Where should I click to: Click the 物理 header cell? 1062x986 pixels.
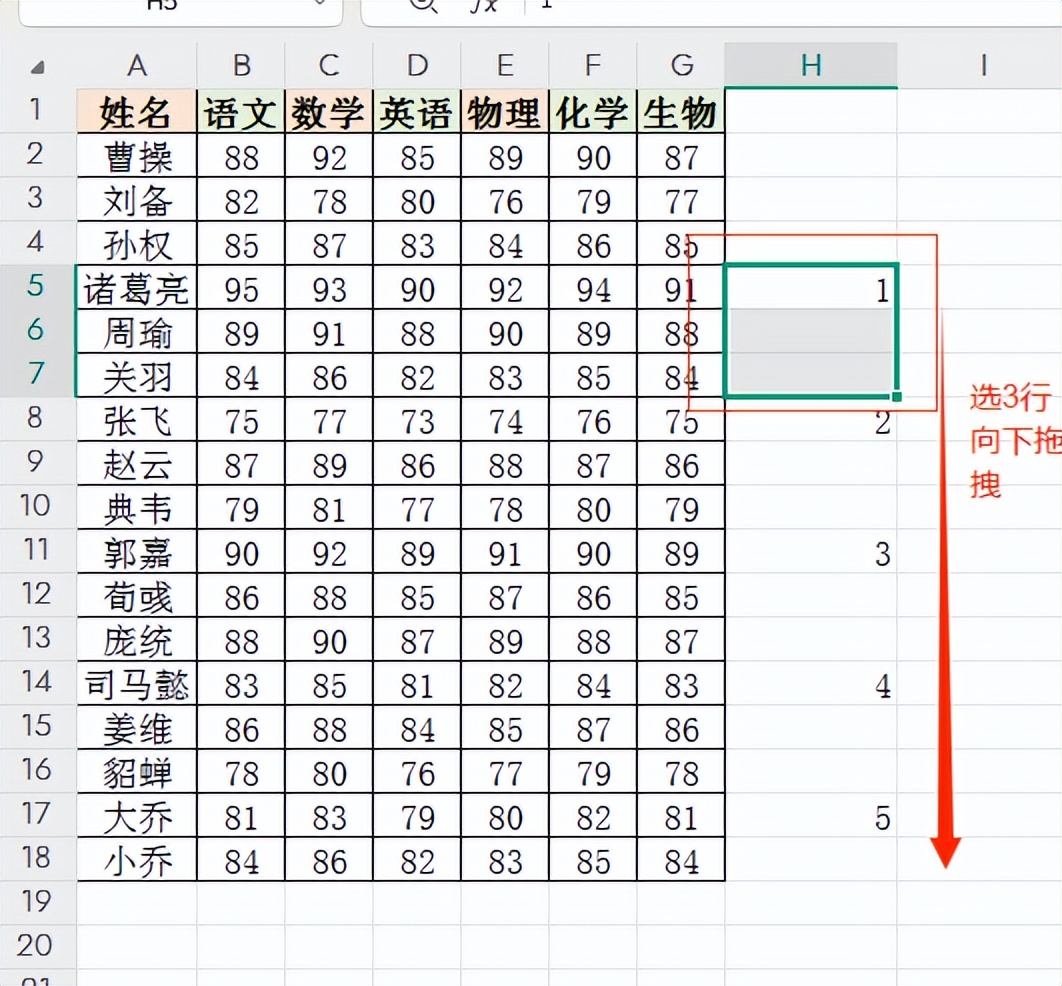click(x=505, y=111)
